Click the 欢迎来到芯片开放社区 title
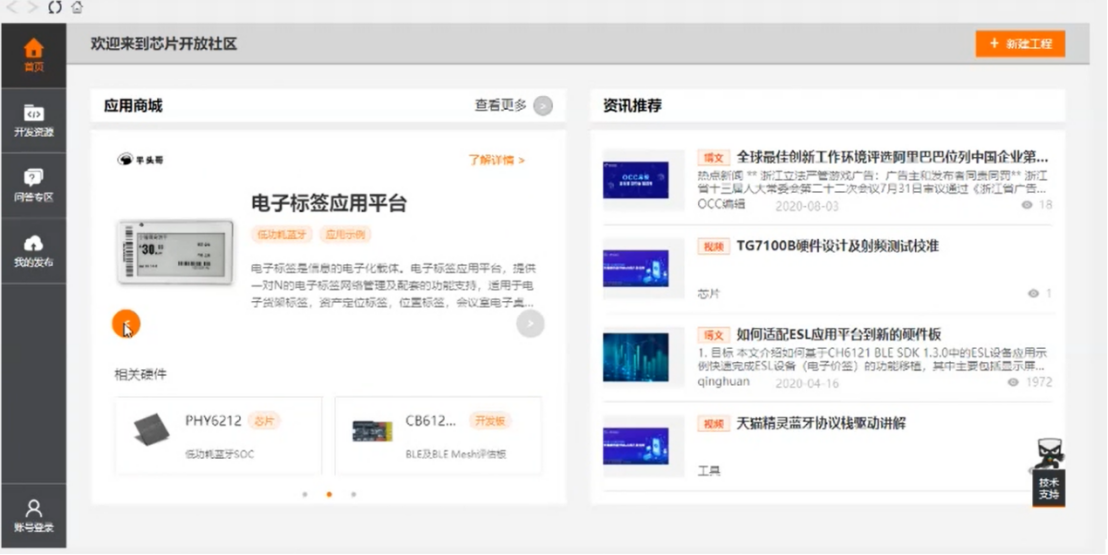Image resolution: width=1108 pixels, height=555 pixels. 163,44
